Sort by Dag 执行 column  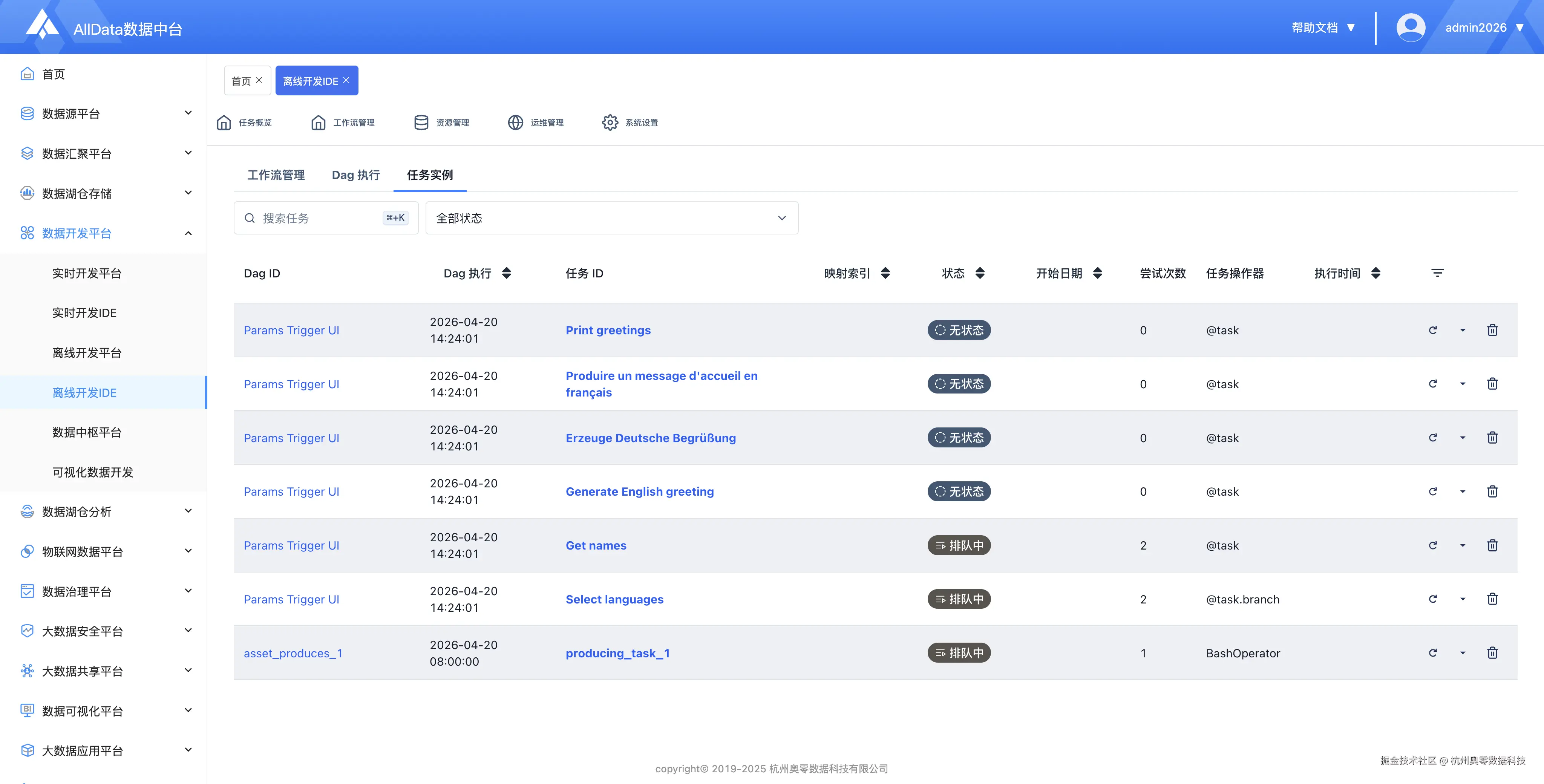click(507, 273)
